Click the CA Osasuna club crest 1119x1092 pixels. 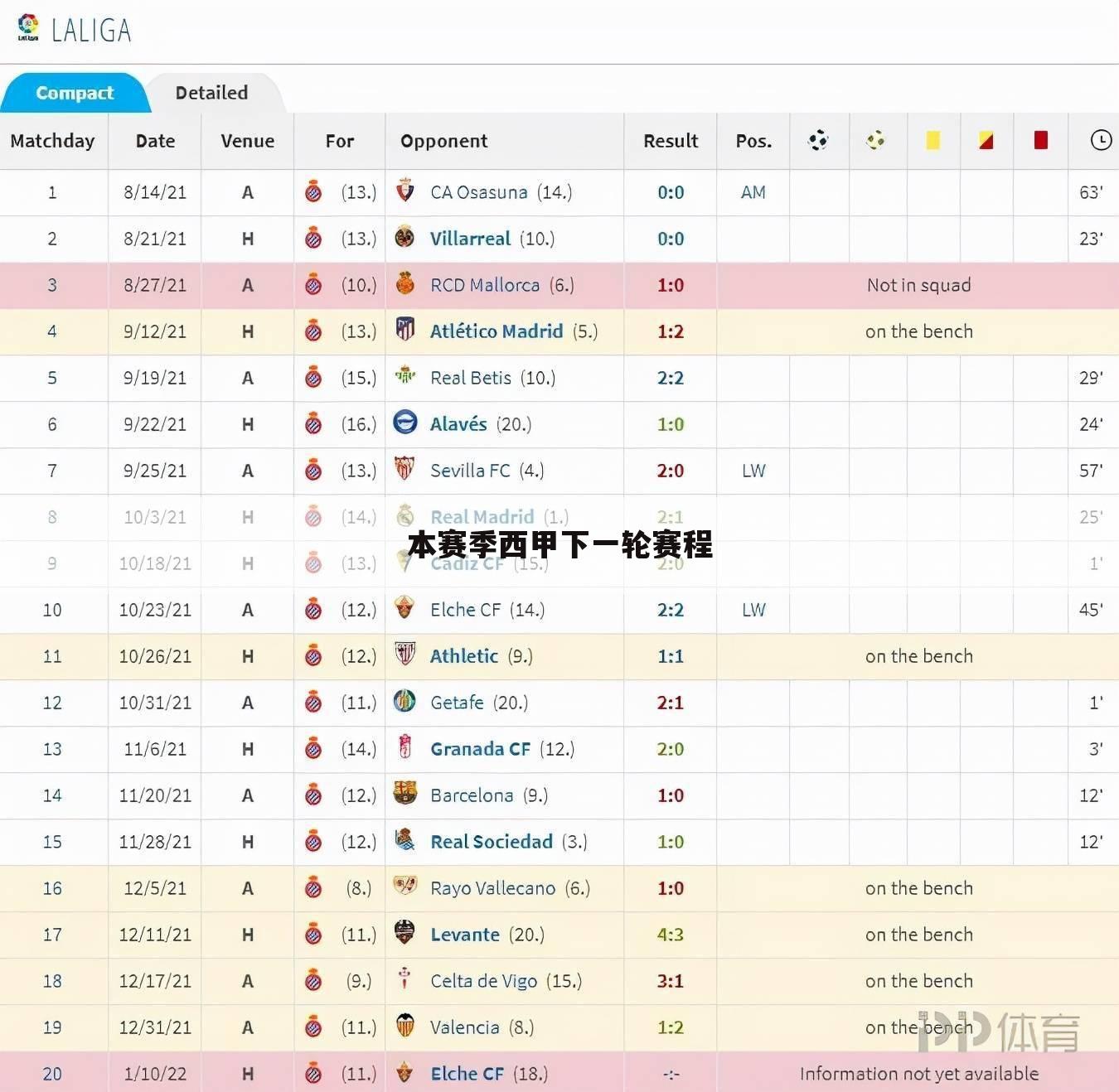(404, 191)
